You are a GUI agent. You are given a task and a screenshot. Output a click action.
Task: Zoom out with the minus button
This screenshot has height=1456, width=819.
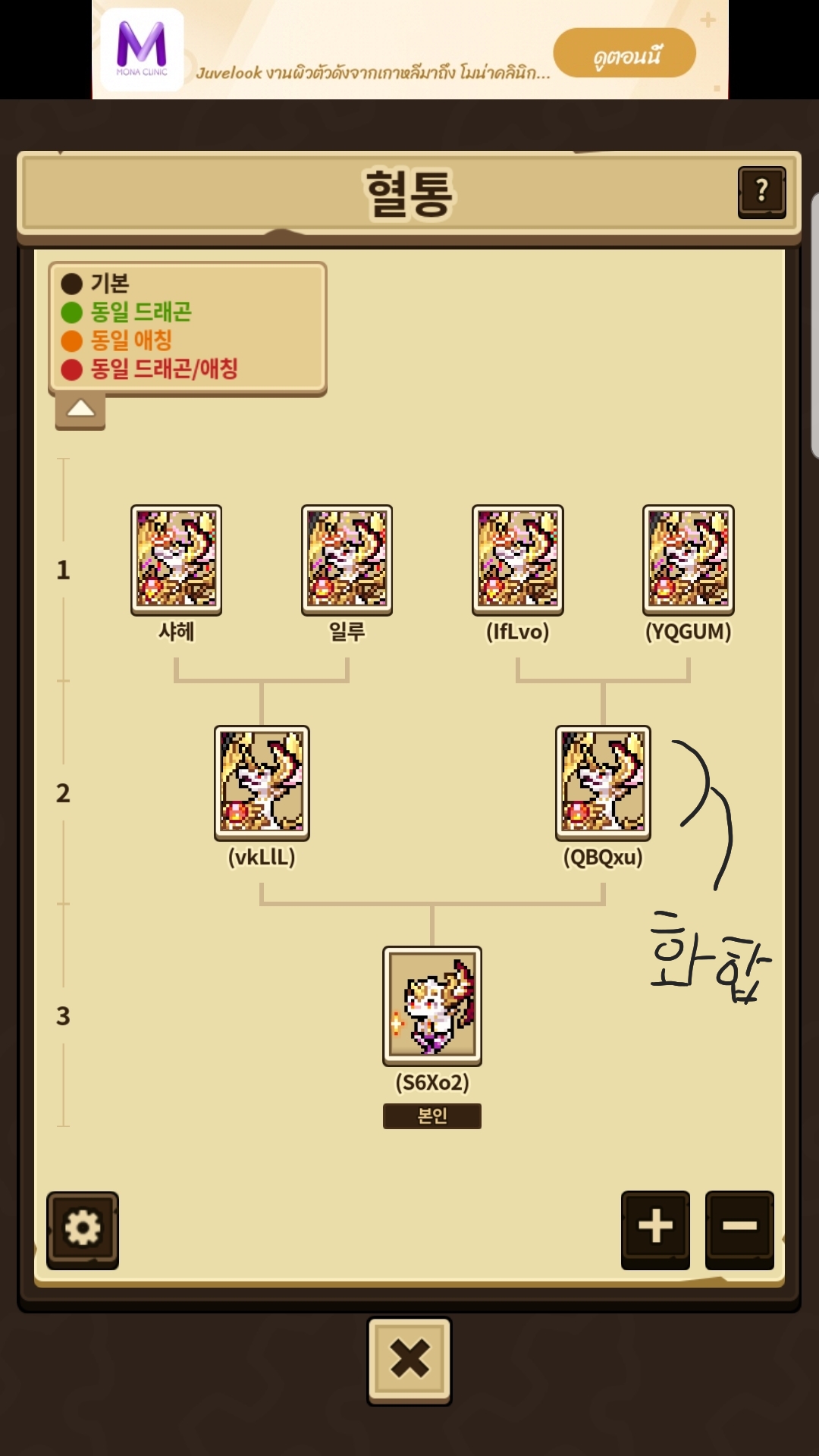tap(739, 1228)
